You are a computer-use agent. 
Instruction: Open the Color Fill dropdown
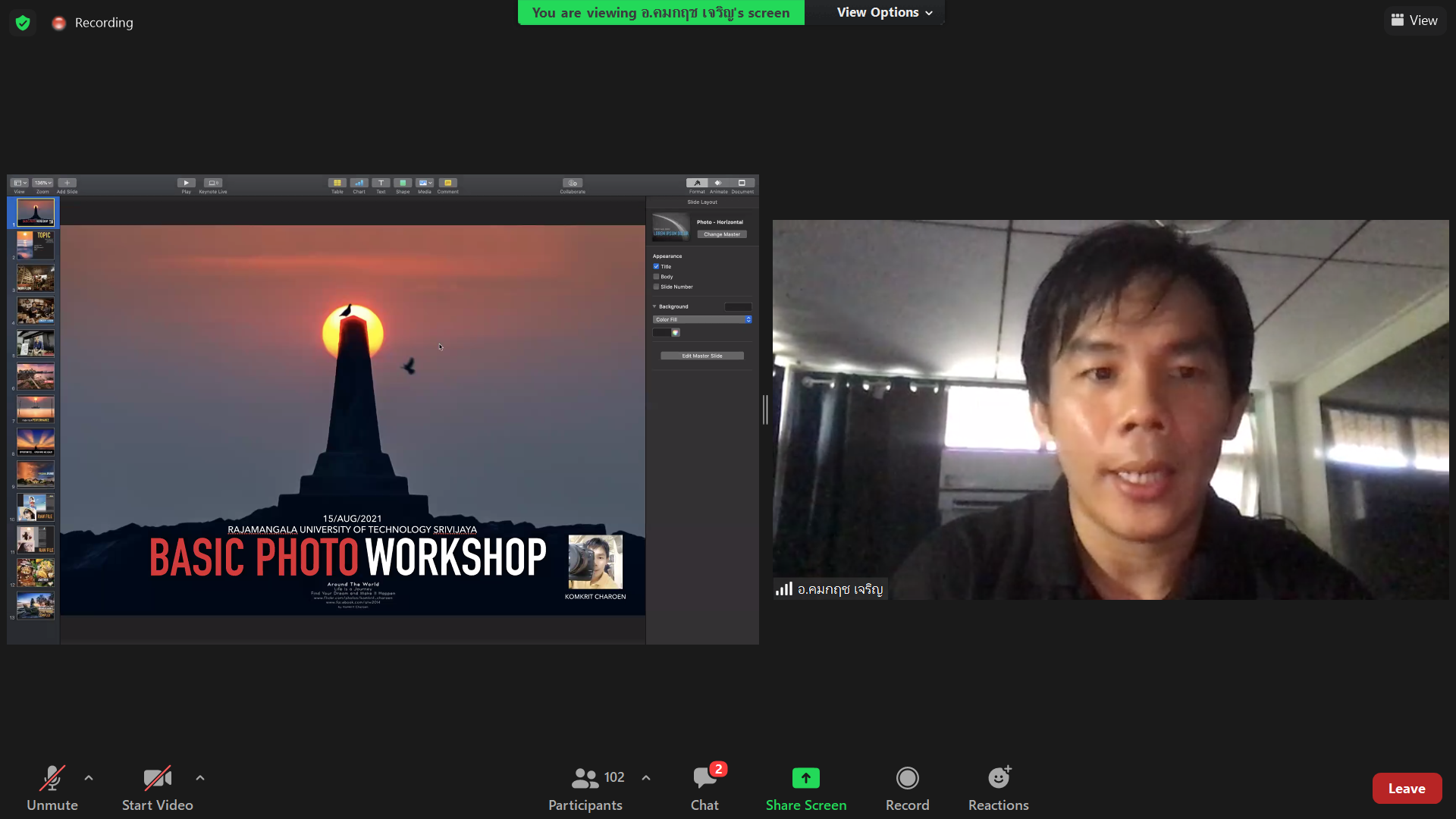pyautogui.click(x=702, y=319)
